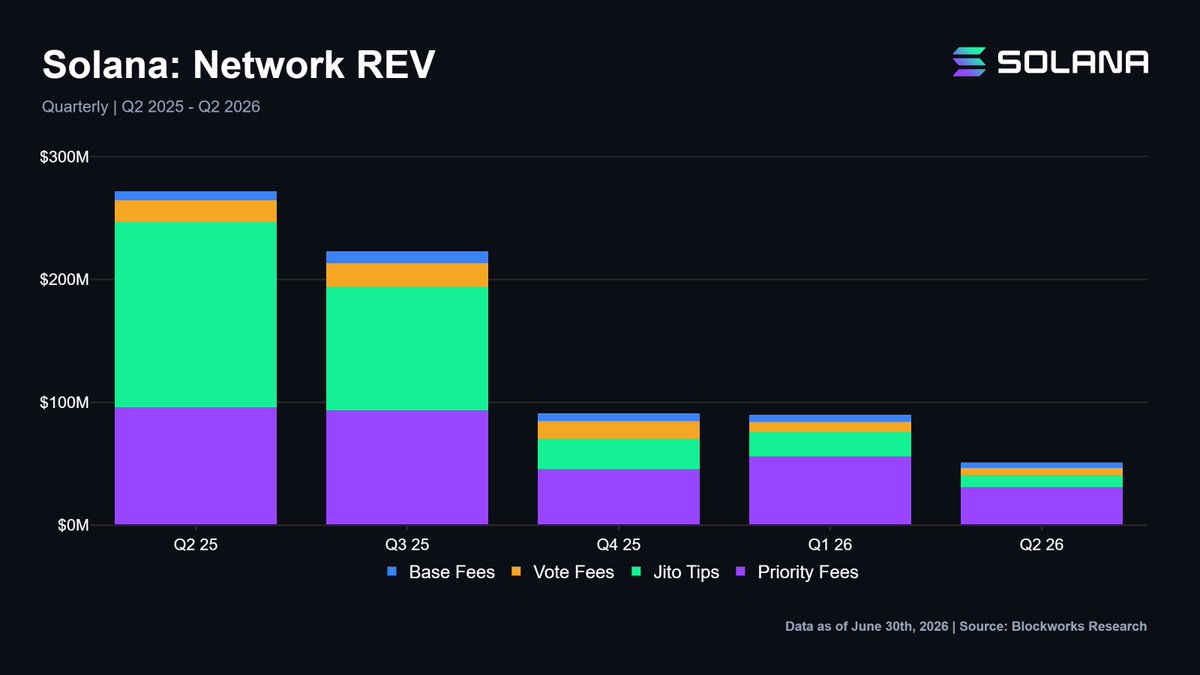Click the Priority Fees purple legend swatch

741,572
